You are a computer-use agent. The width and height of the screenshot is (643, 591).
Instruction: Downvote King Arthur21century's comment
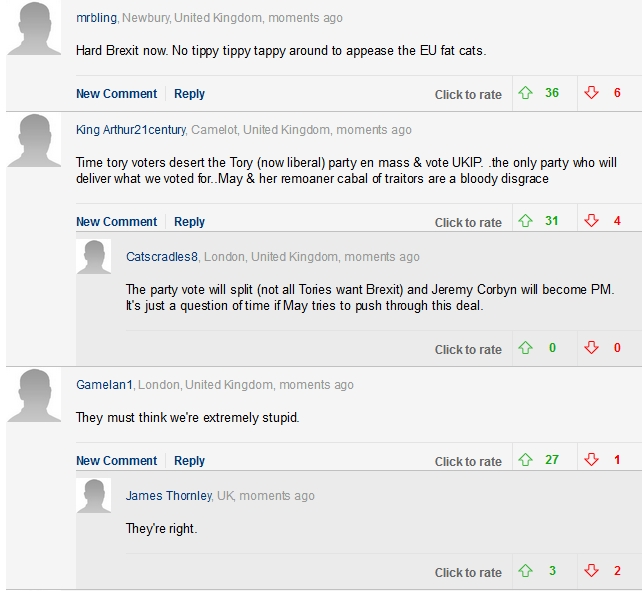591,221
